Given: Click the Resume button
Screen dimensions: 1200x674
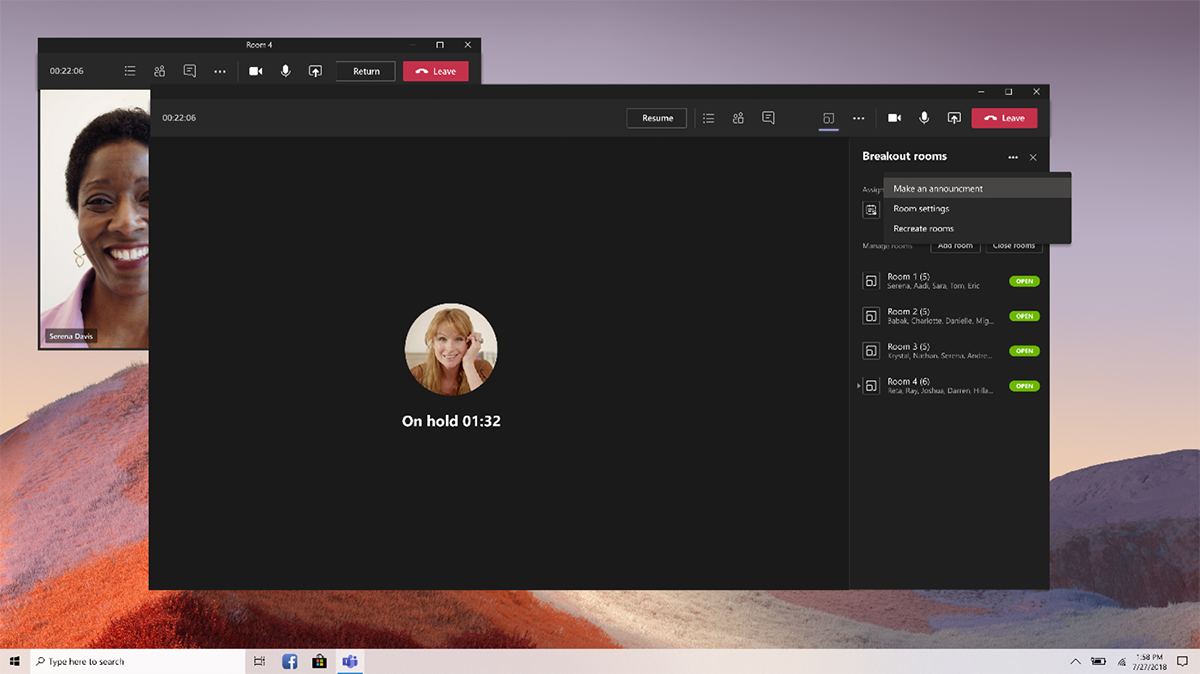Looking at the screenshot, I should 657,118.
